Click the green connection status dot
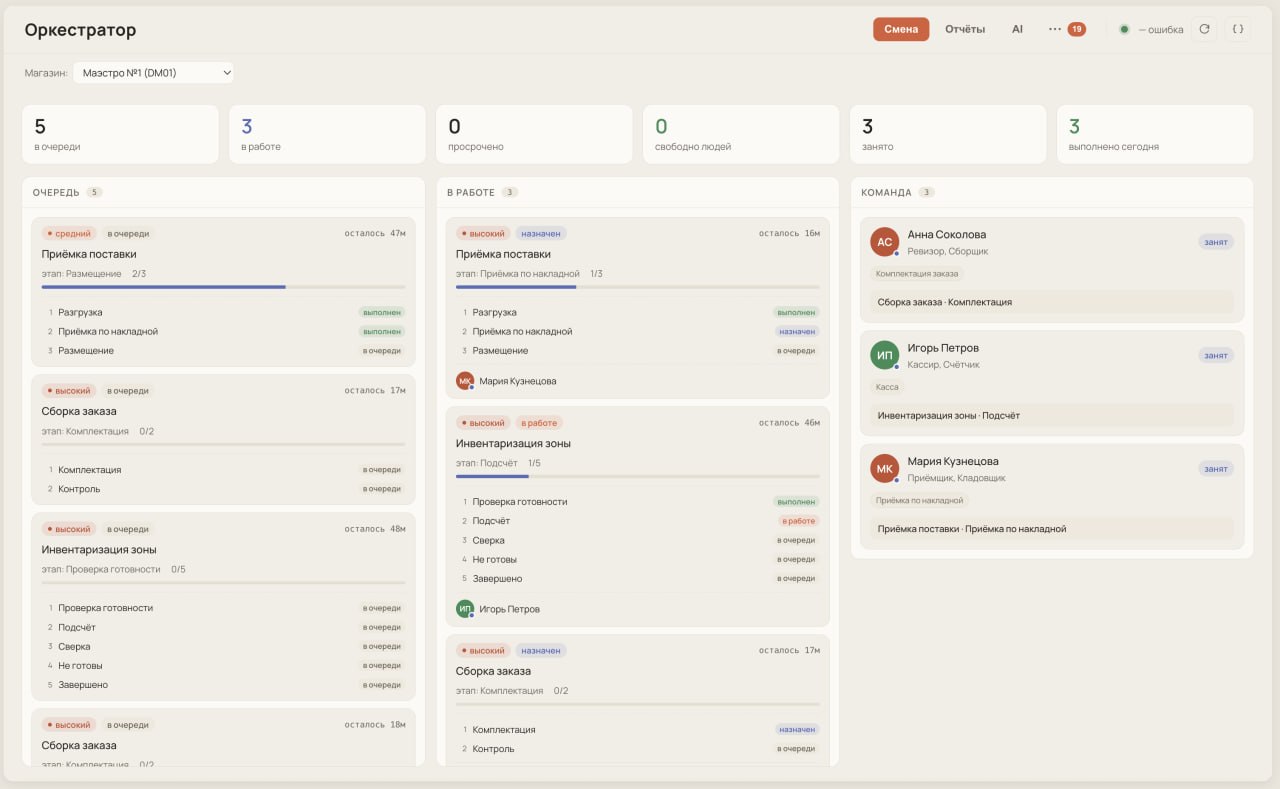Viewport: 1280px width, 789px height. click(x=1124, y=29)
